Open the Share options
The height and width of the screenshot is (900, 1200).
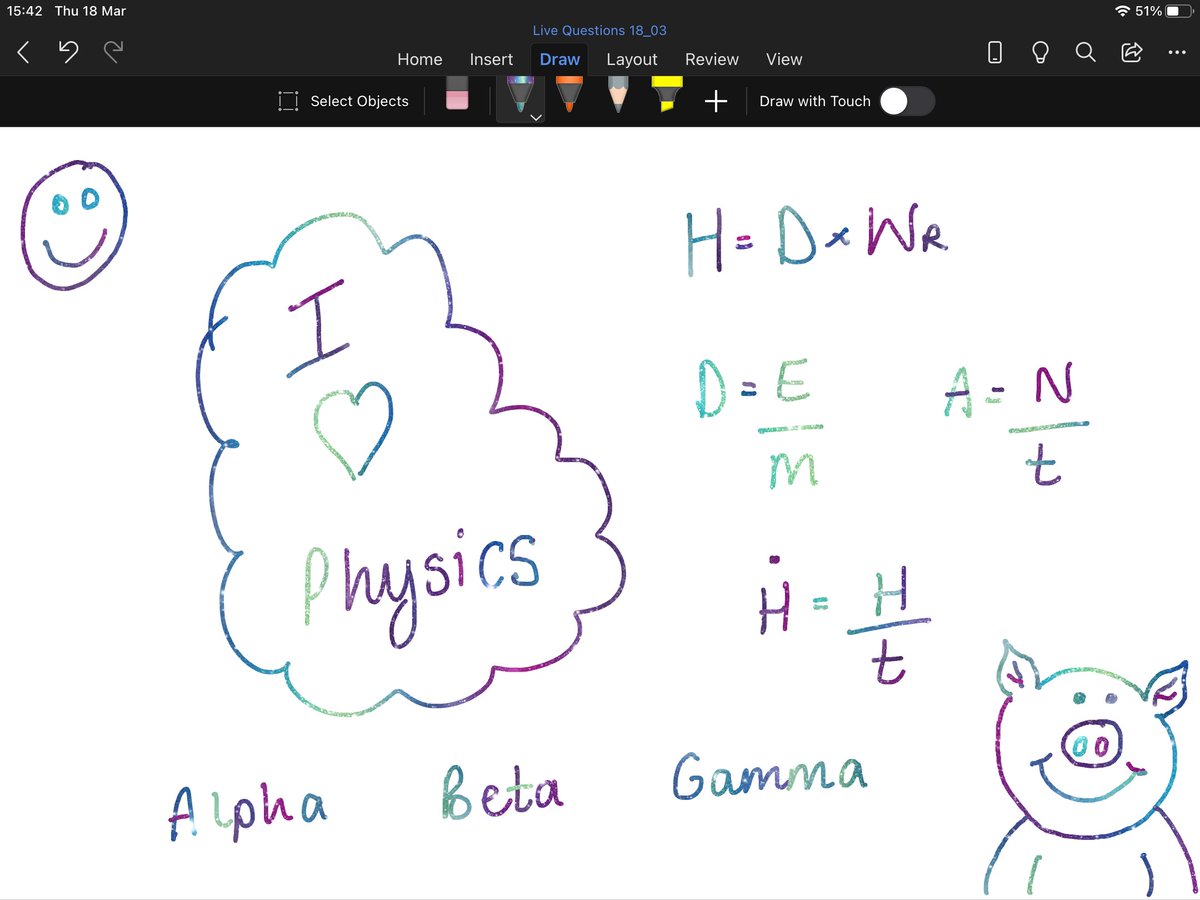coord(1131,52)
